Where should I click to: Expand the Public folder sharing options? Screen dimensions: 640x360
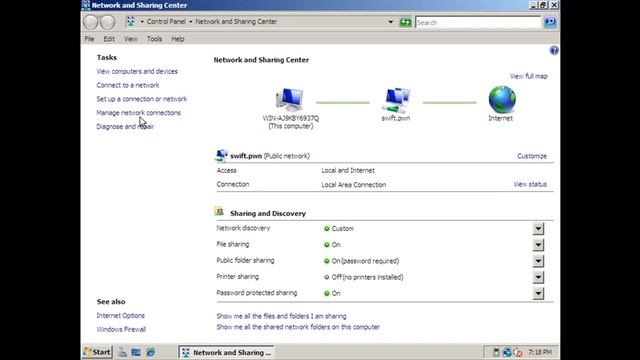[538, 261]
